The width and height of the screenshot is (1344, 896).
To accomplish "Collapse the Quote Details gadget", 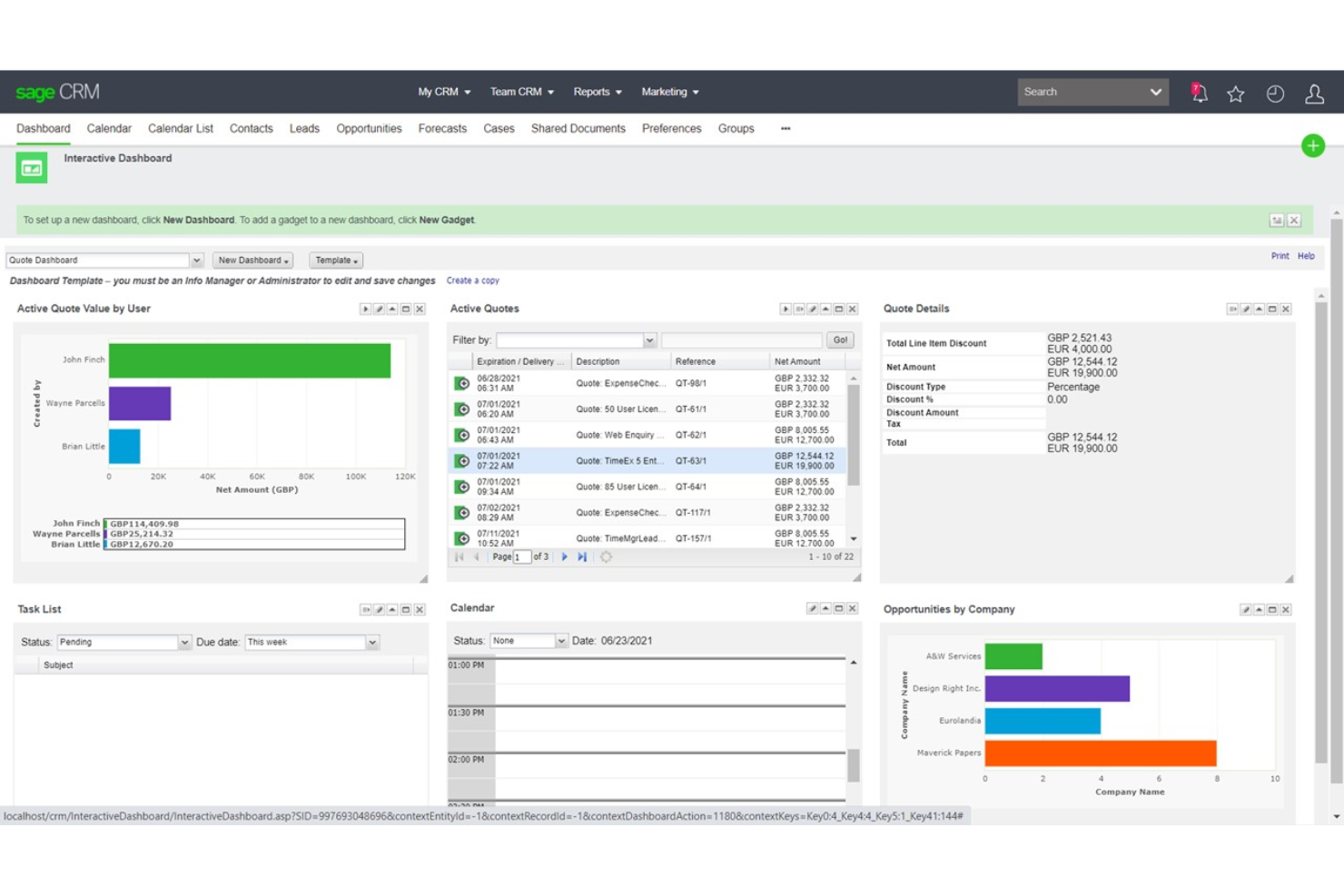I will pyautogui.click(x=1260, y=309).
